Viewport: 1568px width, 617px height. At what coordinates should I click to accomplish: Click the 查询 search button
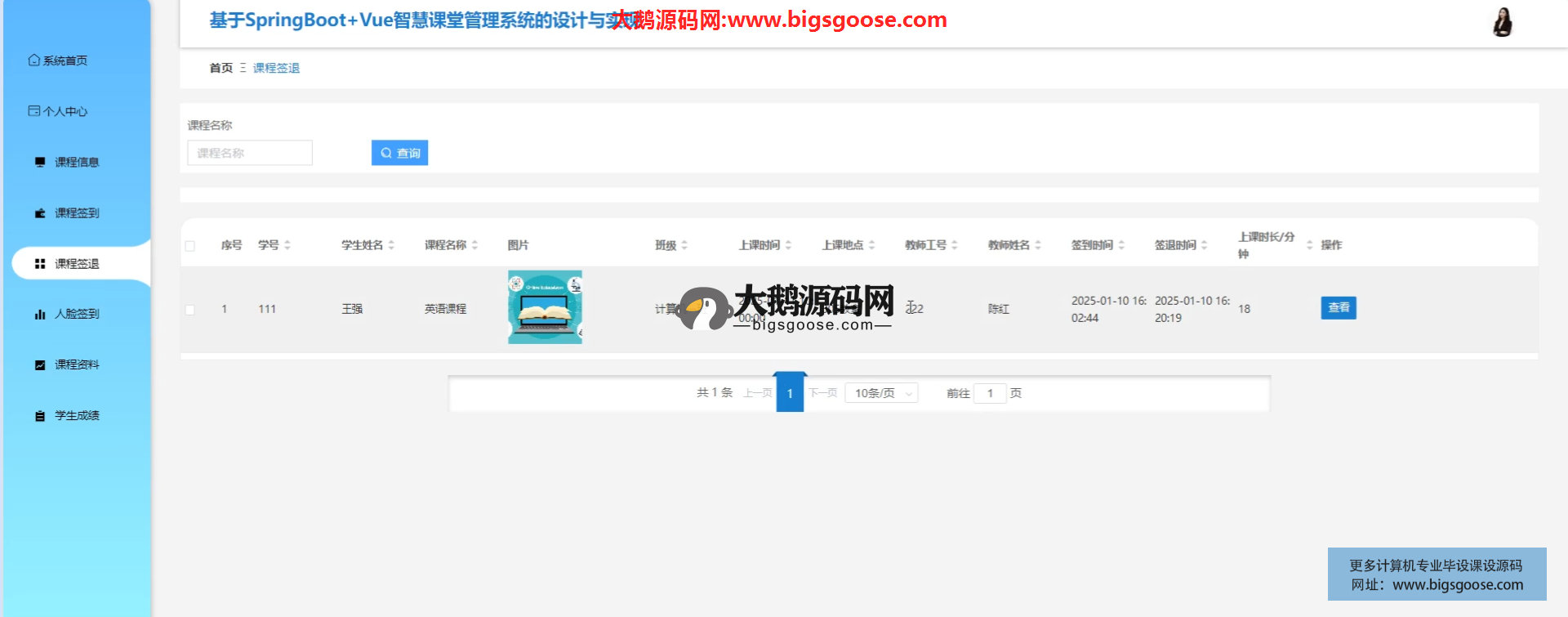coord(399,153)
